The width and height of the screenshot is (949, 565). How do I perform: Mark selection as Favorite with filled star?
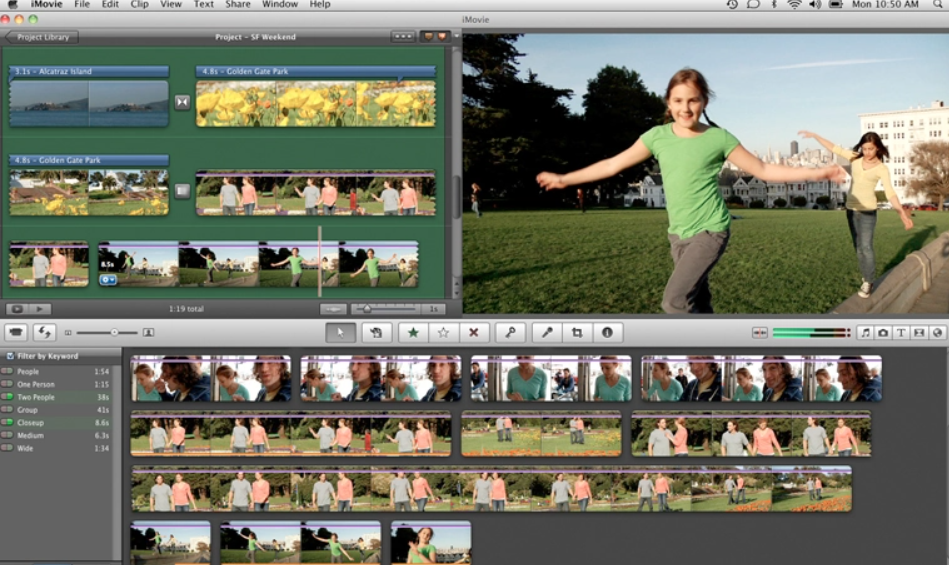(412, 332)
